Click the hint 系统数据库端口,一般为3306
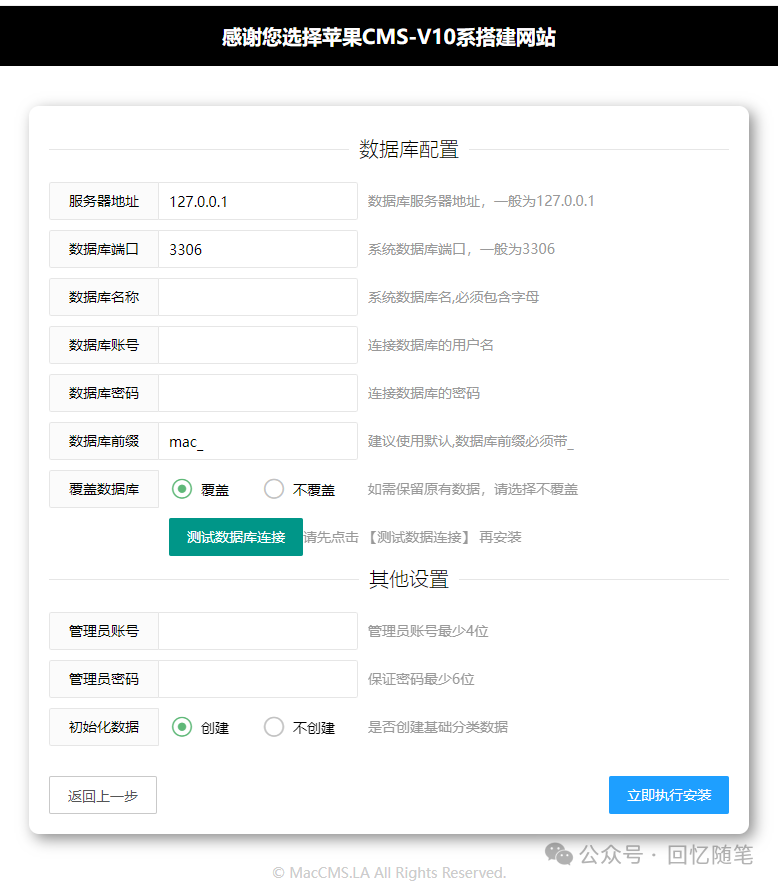This screenshot has width=778, height=885. pos(461,249)
